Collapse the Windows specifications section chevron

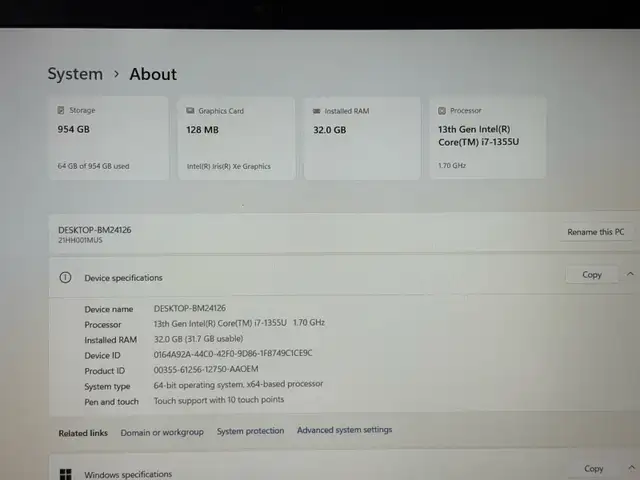tap(631, 468)
